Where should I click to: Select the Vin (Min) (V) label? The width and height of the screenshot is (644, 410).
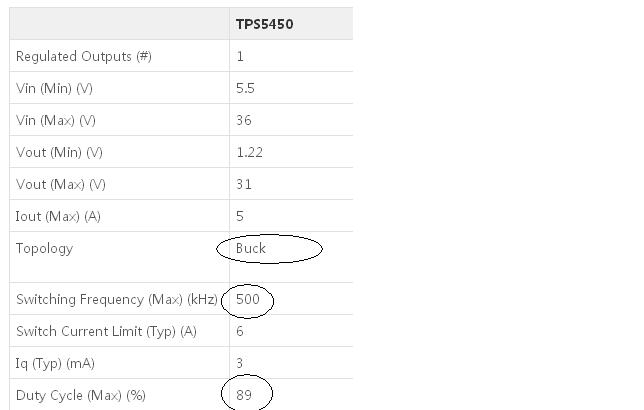pos(55,88)
